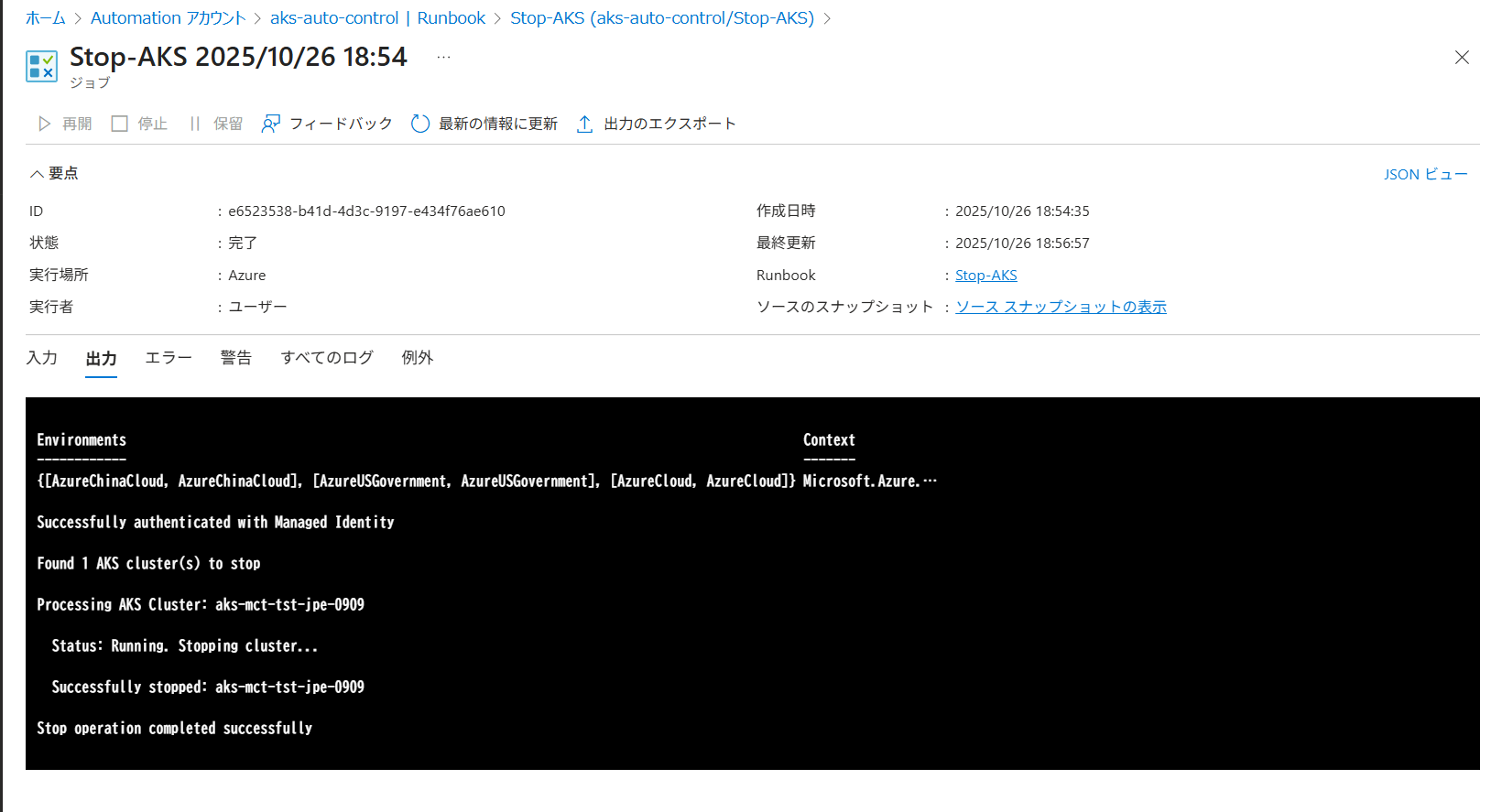Click the 実行場所 value Azure
Screen dimensions: 1502x812
click(246, 275)
